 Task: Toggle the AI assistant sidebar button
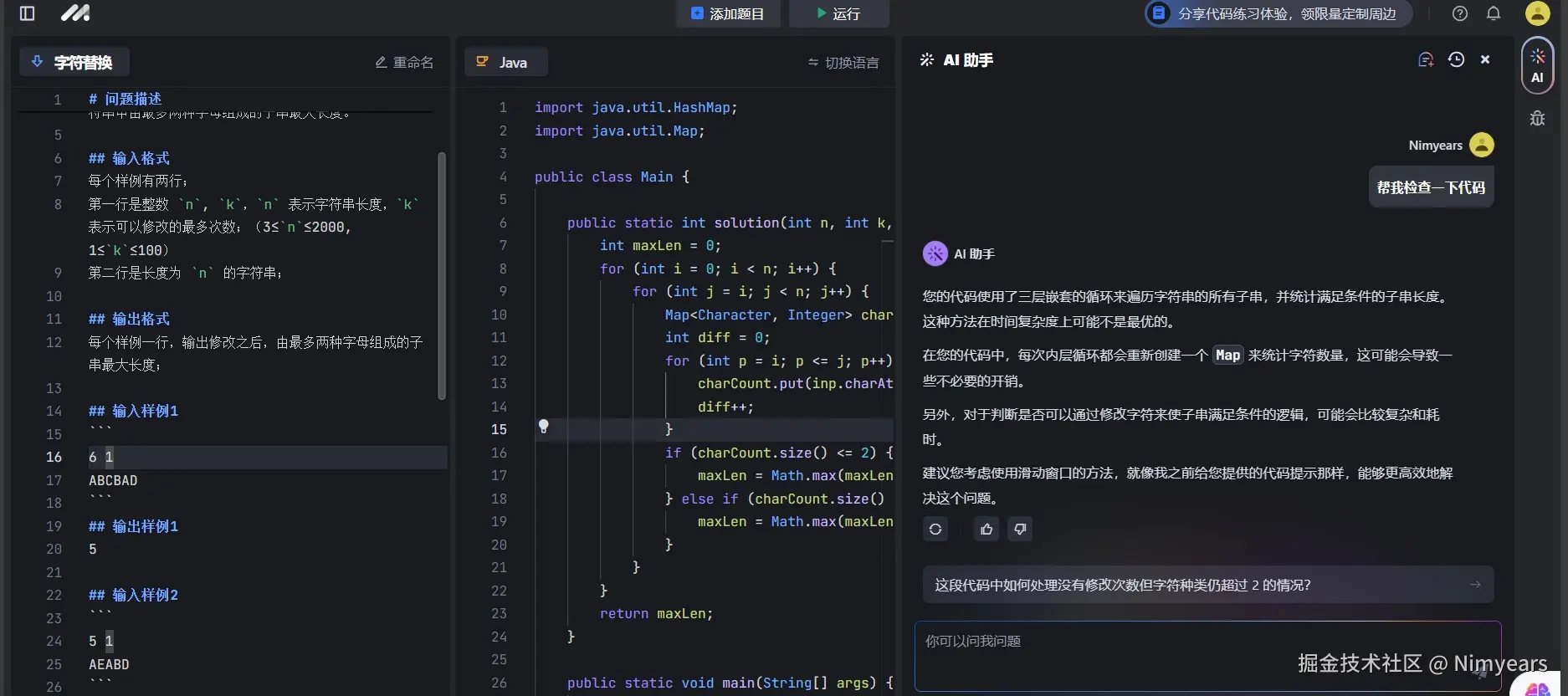click(x=1537, y=65)
